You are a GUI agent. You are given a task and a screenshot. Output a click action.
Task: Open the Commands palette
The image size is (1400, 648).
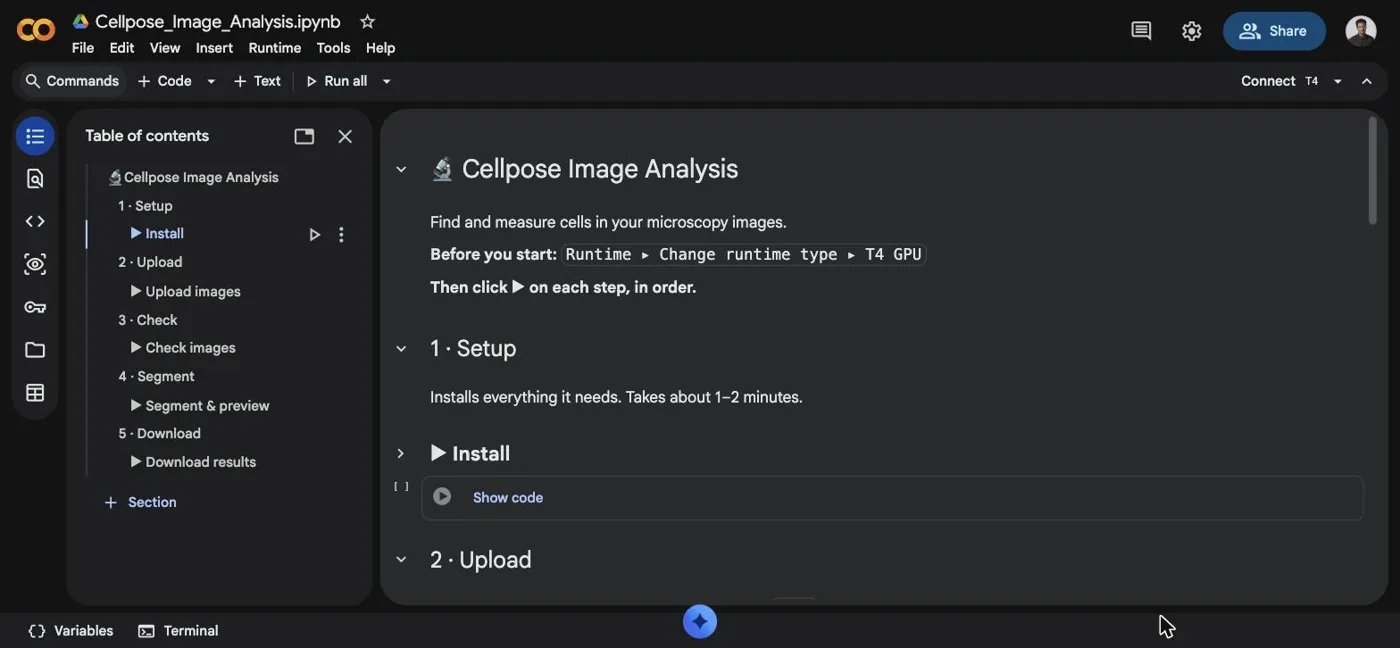72,81
